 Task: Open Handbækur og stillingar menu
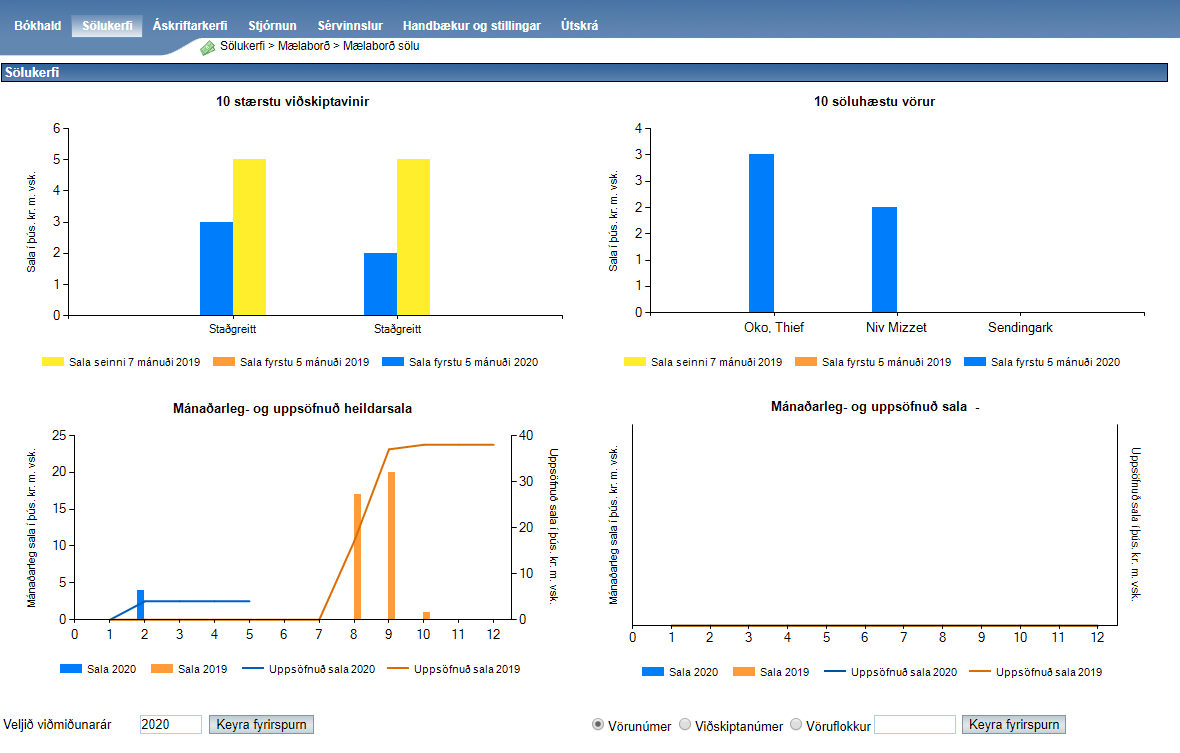(471, 26)
